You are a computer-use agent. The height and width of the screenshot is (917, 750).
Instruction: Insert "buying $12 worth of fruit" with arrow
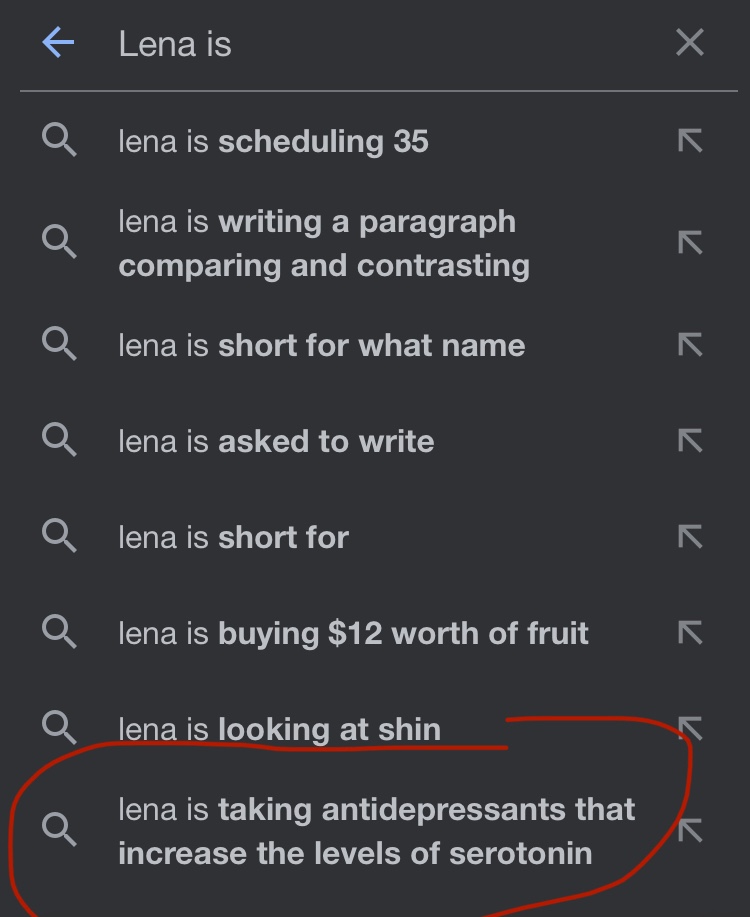tap(690, 633)
